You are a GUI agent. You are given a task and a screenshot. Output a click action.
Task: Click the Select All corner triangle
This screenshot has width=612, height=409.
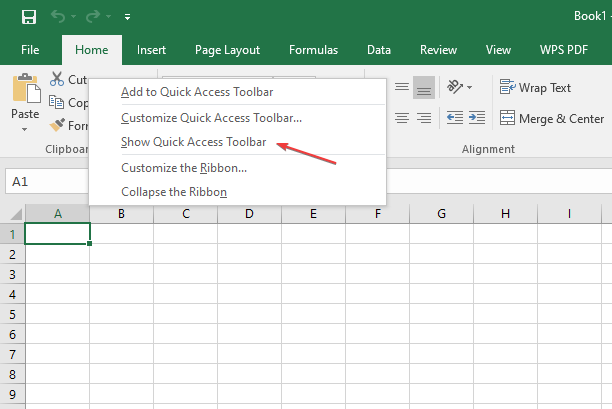pos(16,214)
